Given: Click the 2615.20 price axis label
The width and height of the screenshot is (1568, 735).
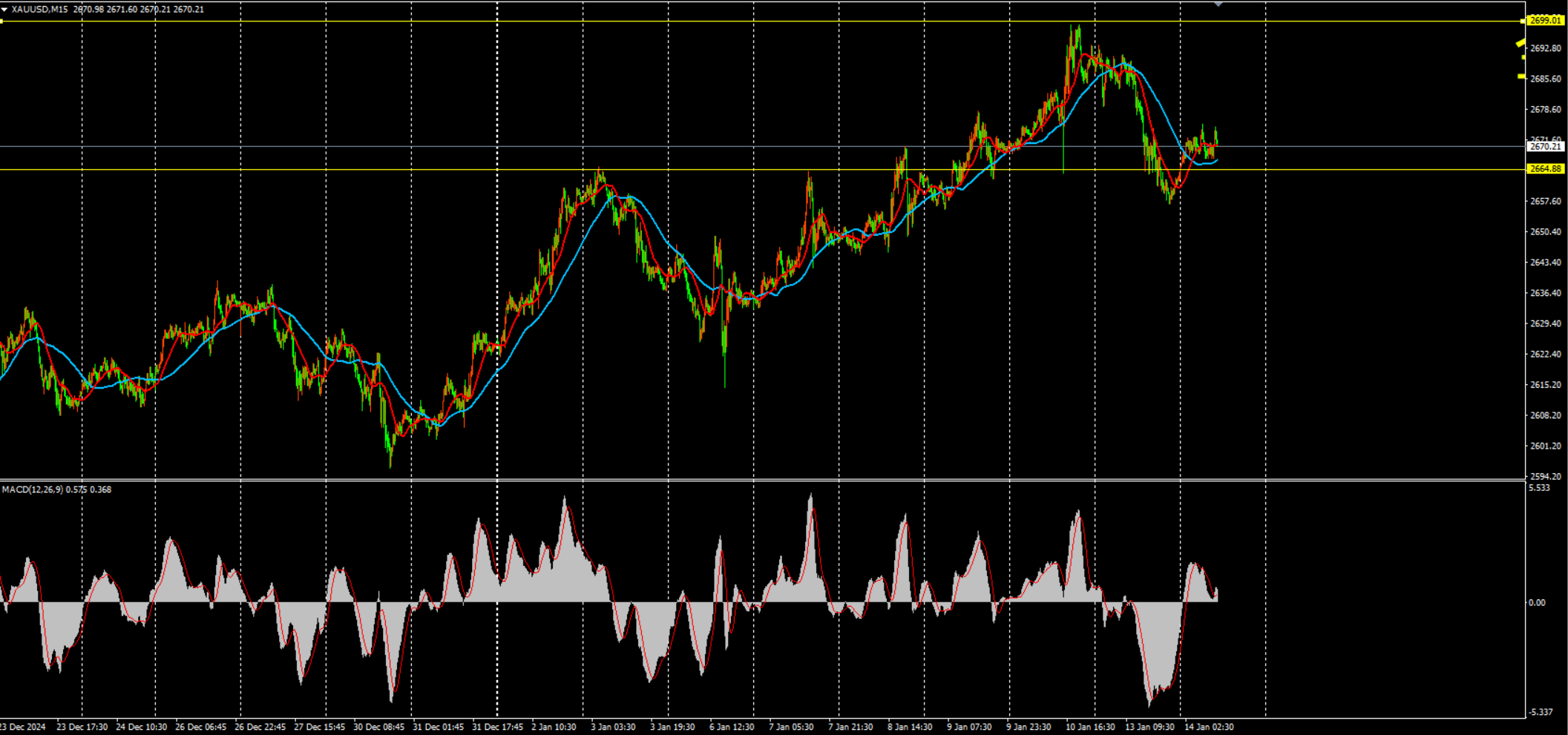Looking at the screenshot, I should point(1546,385).
